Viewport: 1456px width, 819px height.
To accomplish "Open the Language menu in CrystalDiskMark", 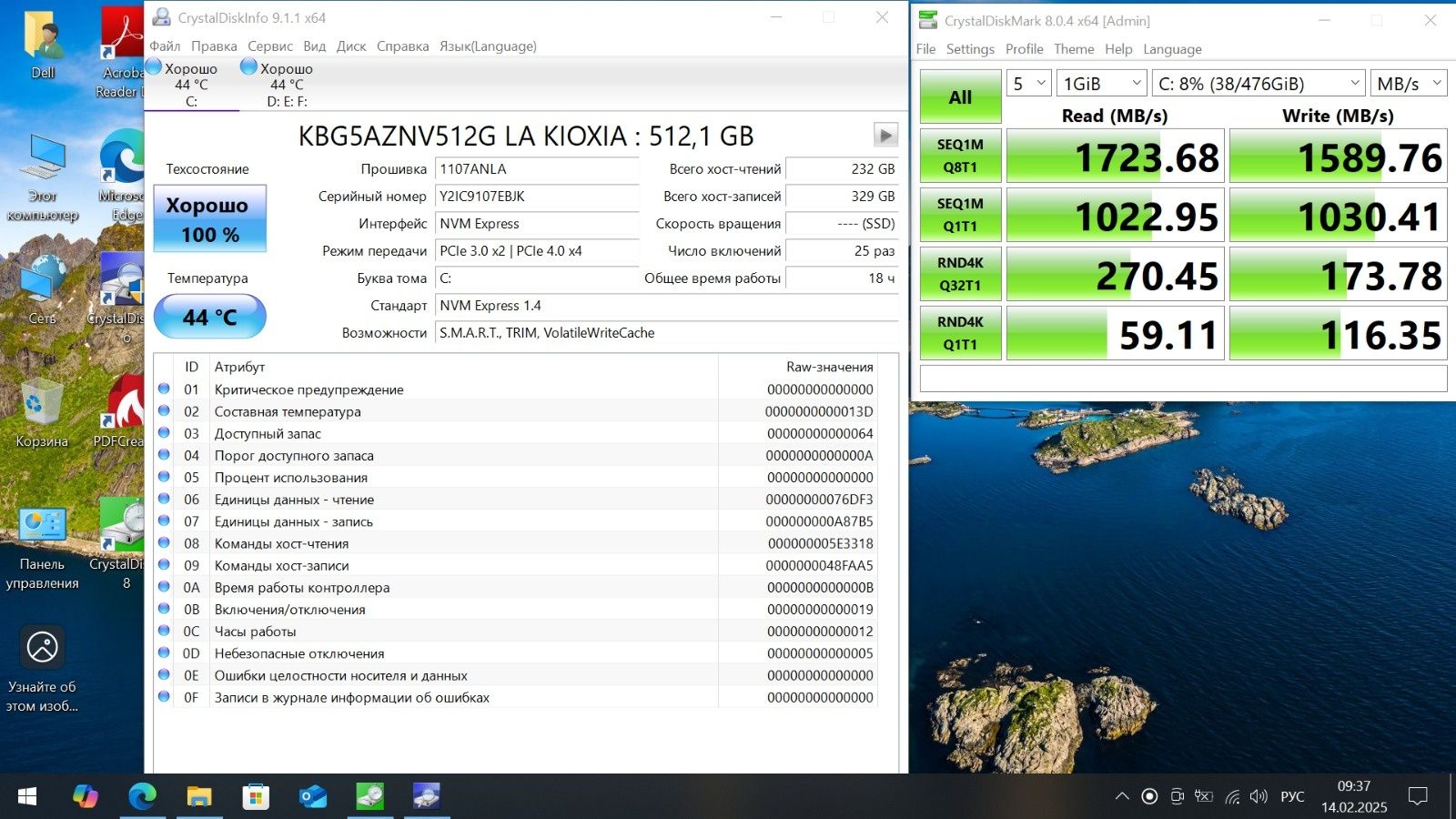I will pyautogui.click(x=1172, y=49).
